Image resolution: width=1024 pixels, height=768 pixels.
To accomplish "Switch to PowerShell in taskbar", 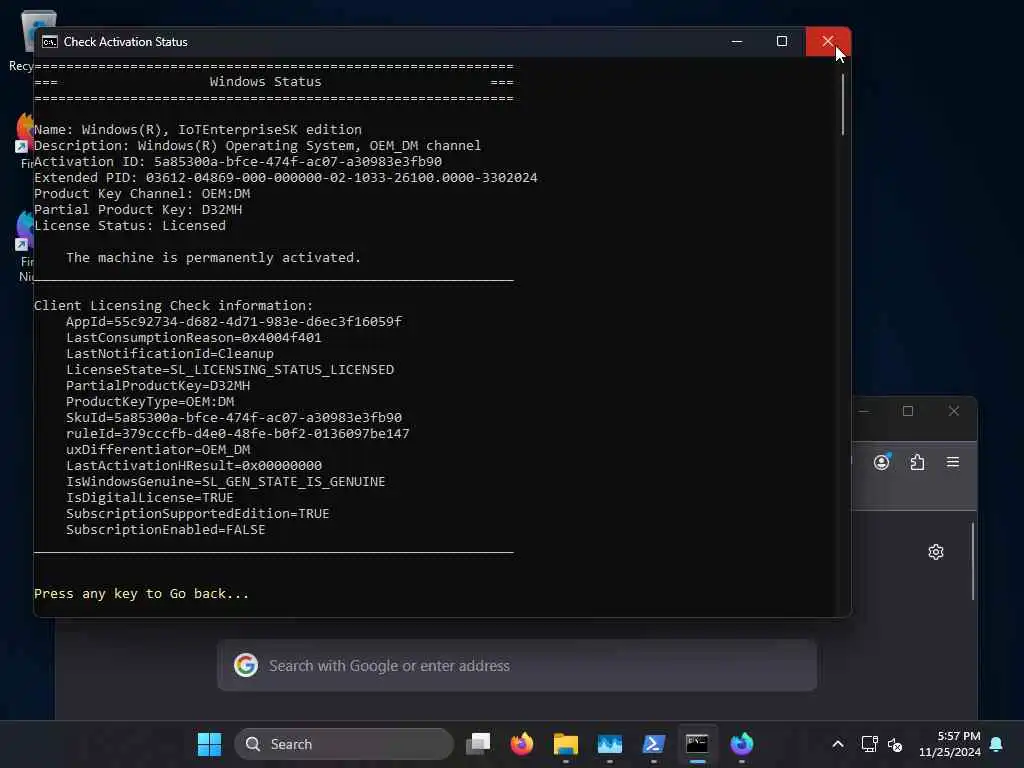I will tap(653, 744).
